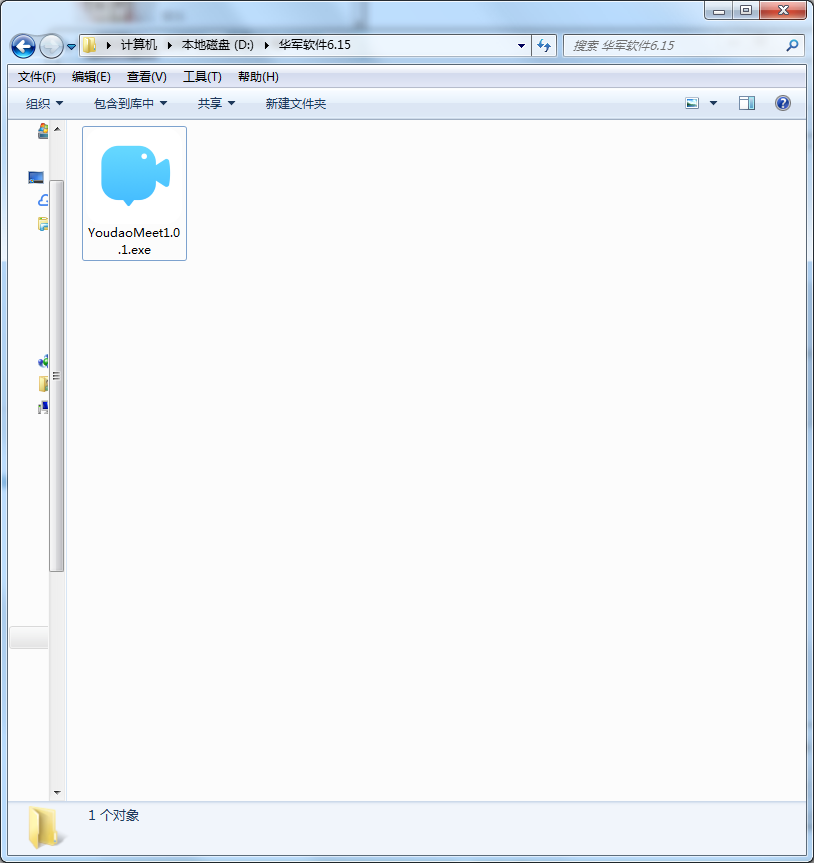Open the 组织 dropdown
The width and height of the screenshot is (814, 863).
pos(44,103)
